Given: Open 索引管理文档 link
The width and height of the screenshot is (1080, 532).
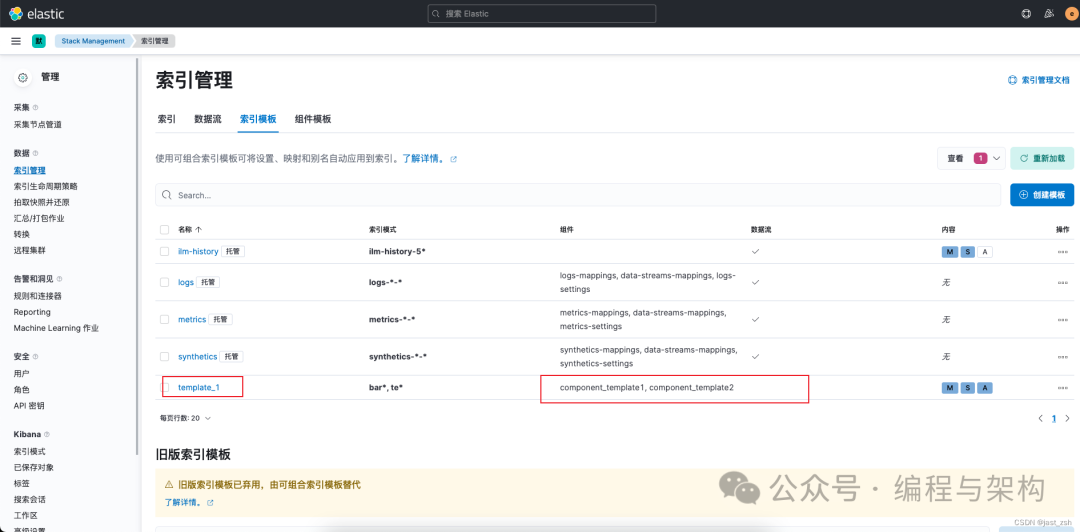Looking at the screenshot, I should coord(1039,81).
